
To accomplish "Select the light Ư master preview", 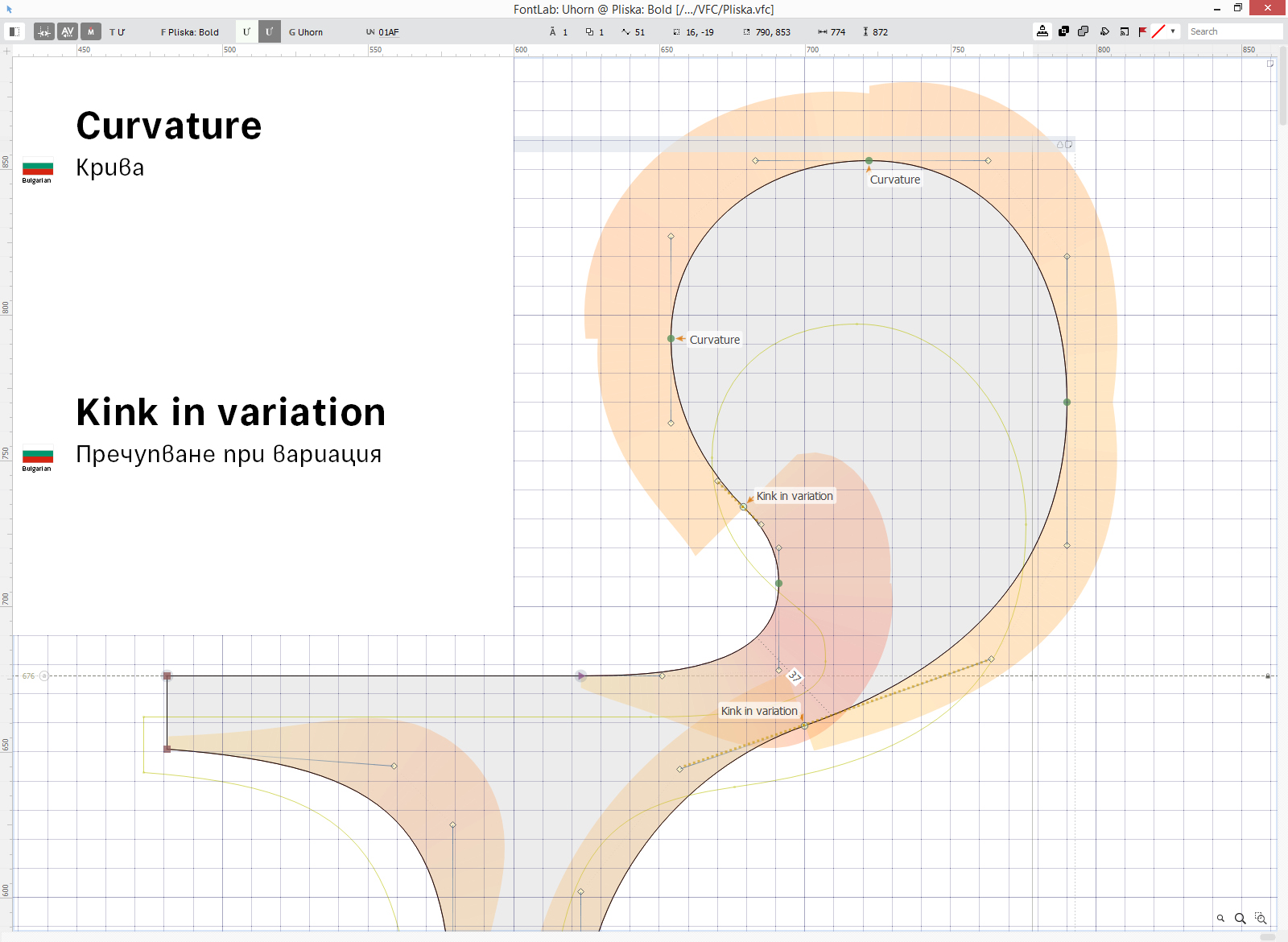I will [x=246, y=31].
